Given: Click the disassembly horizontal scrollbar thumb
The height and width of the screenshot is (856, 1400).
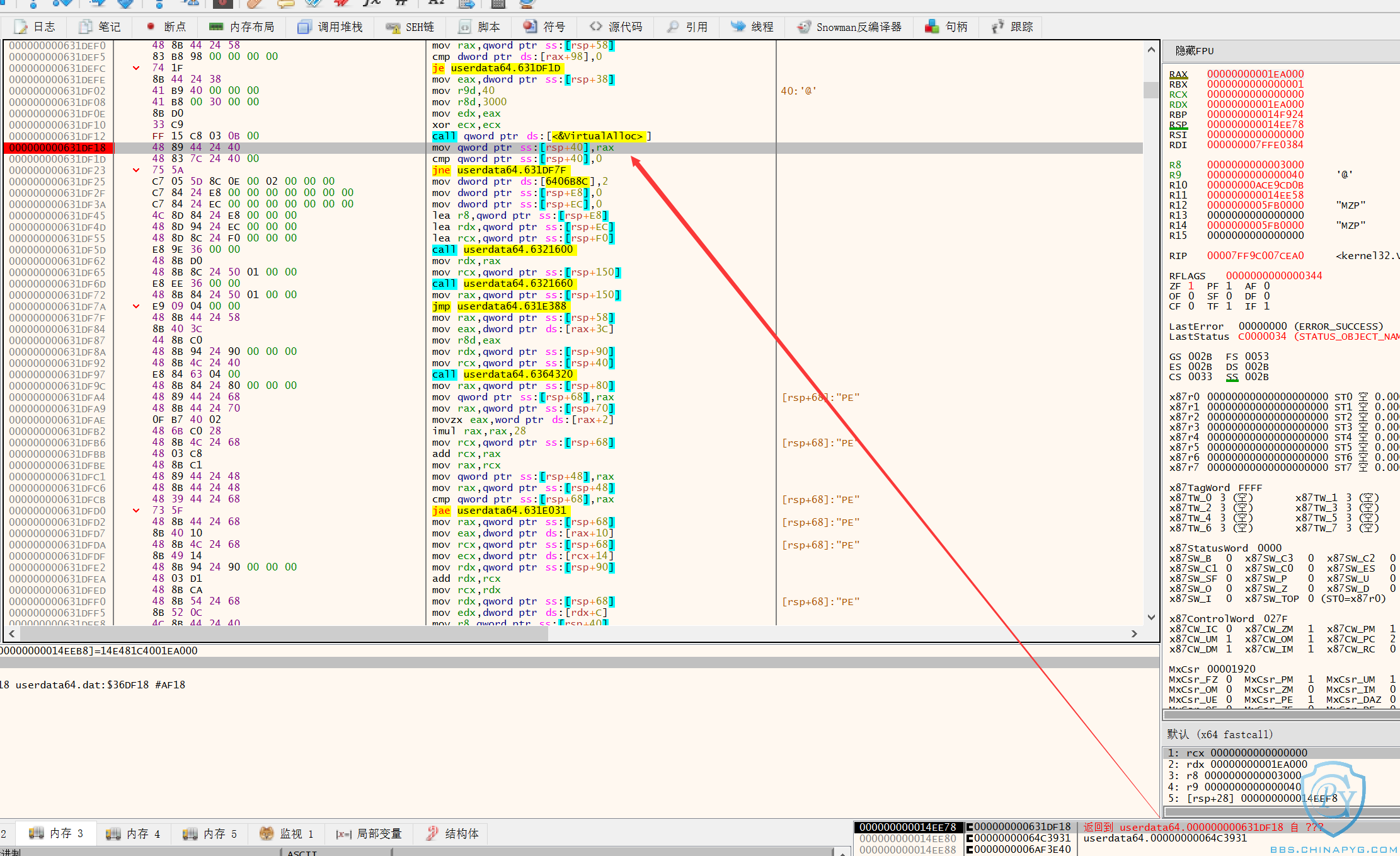Looking at the screenshot, I should pos(284,633).
